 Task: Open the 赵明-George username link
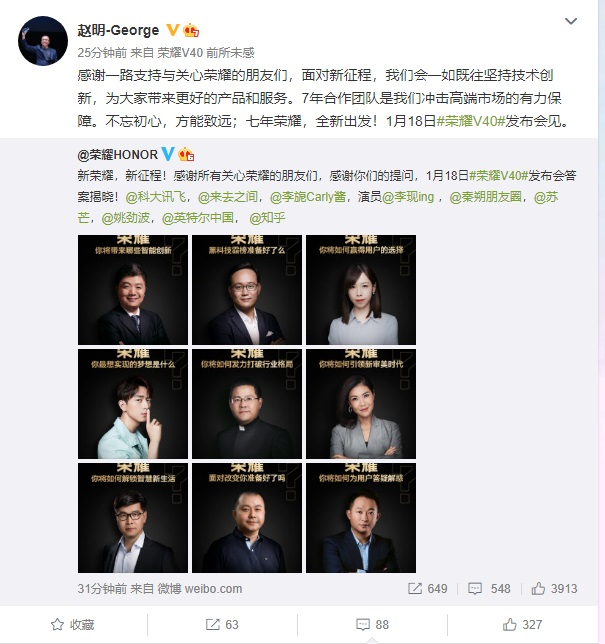click(x=118, y=30)
